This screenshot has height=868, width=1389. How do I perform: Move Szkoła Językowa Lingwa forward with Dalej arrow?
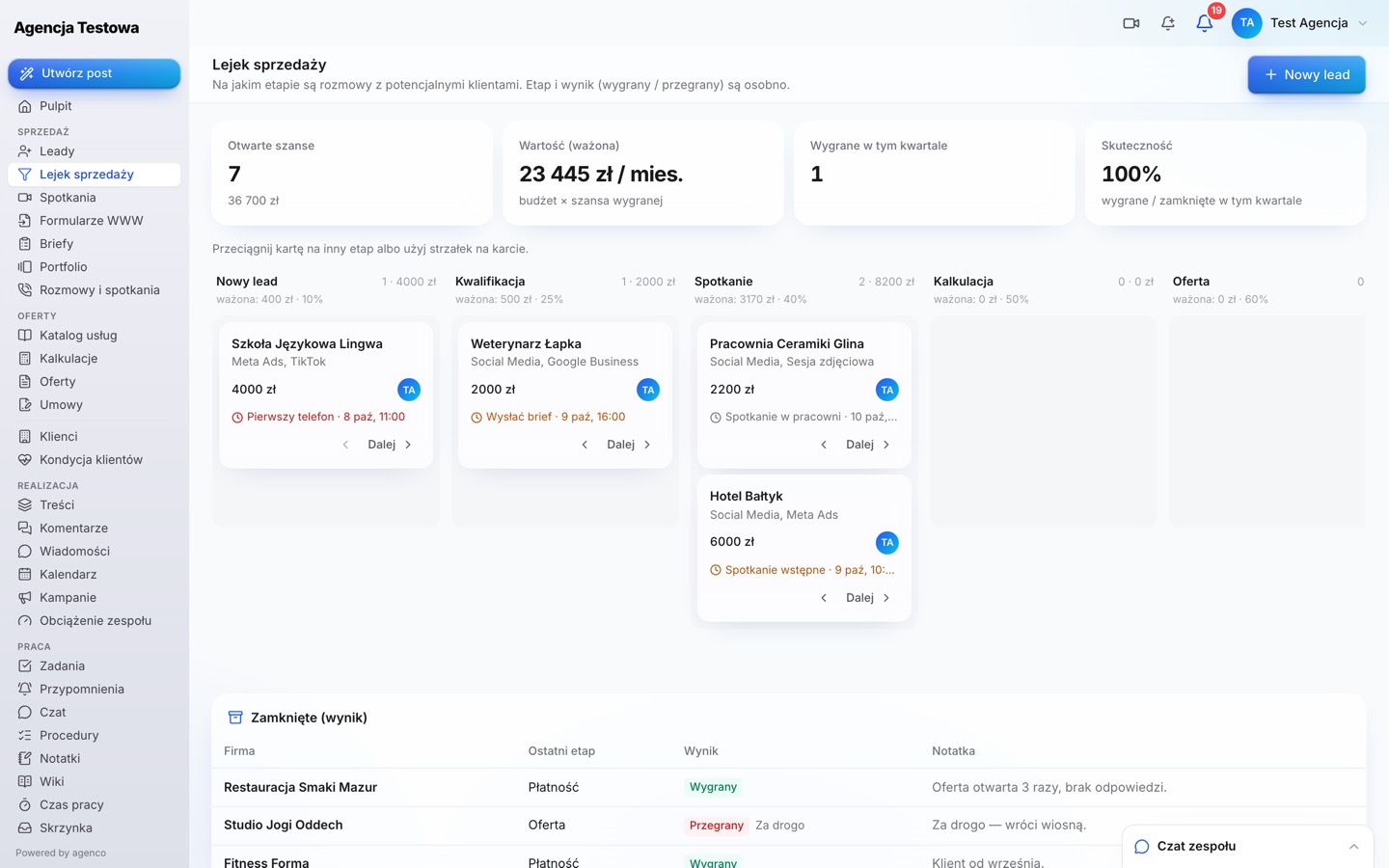click(x=391, y=445)
